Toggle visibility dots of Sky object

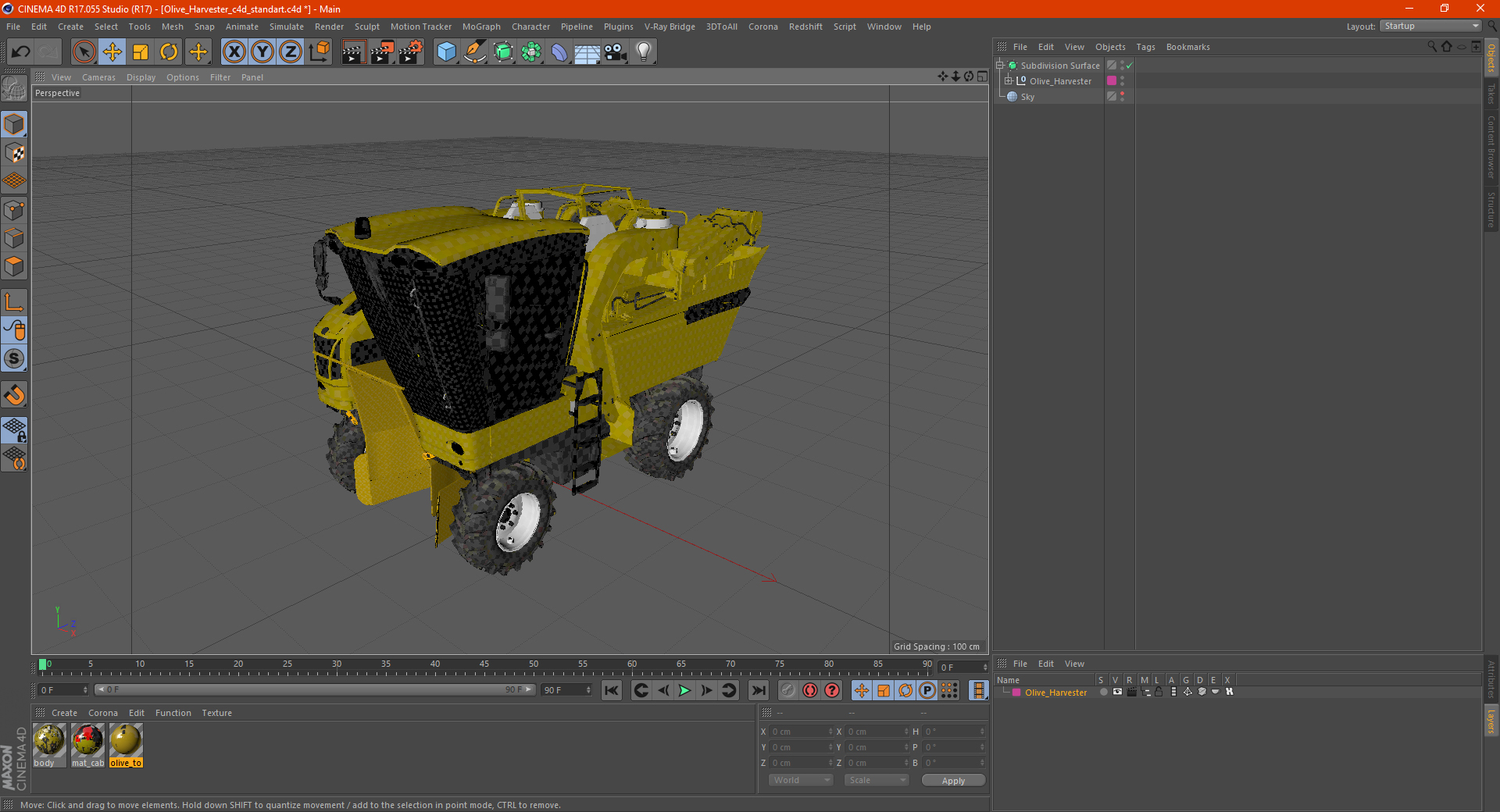pos(1123,96)
